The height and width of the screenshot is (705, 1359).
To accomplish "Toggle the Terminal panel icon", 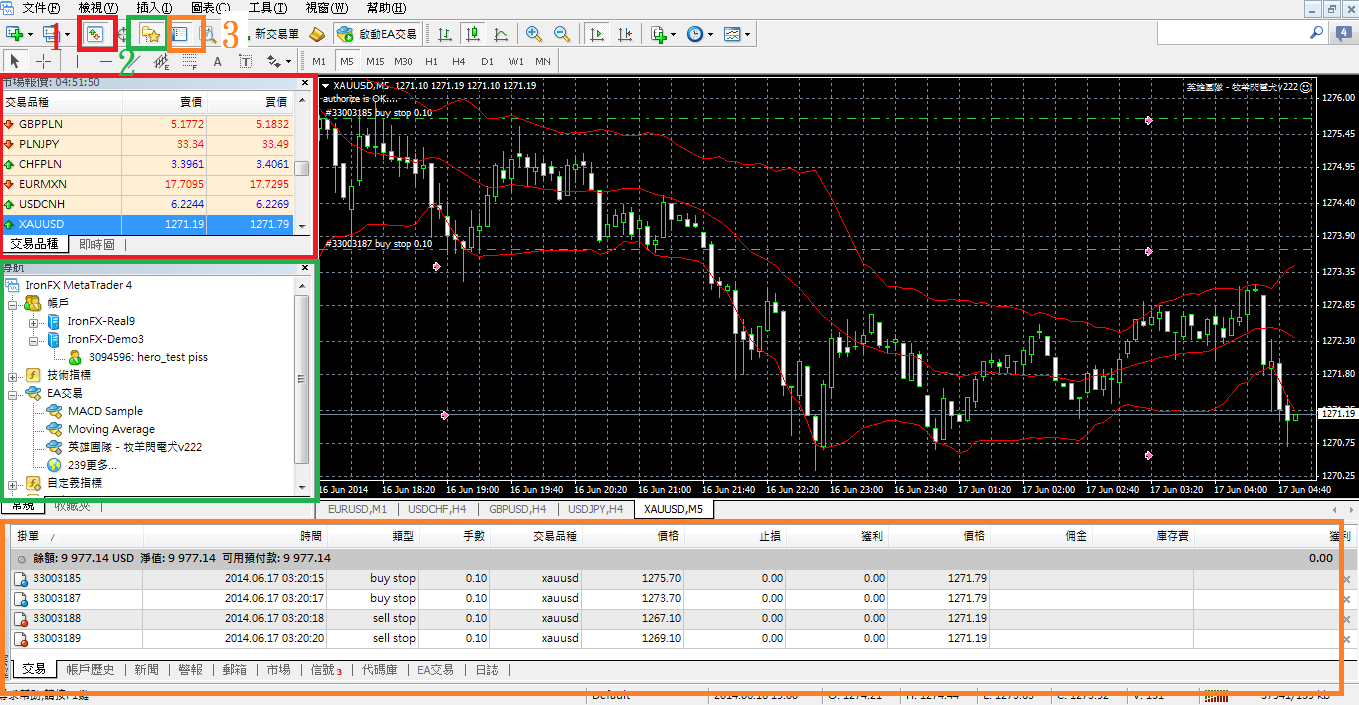I will point(180,34).
